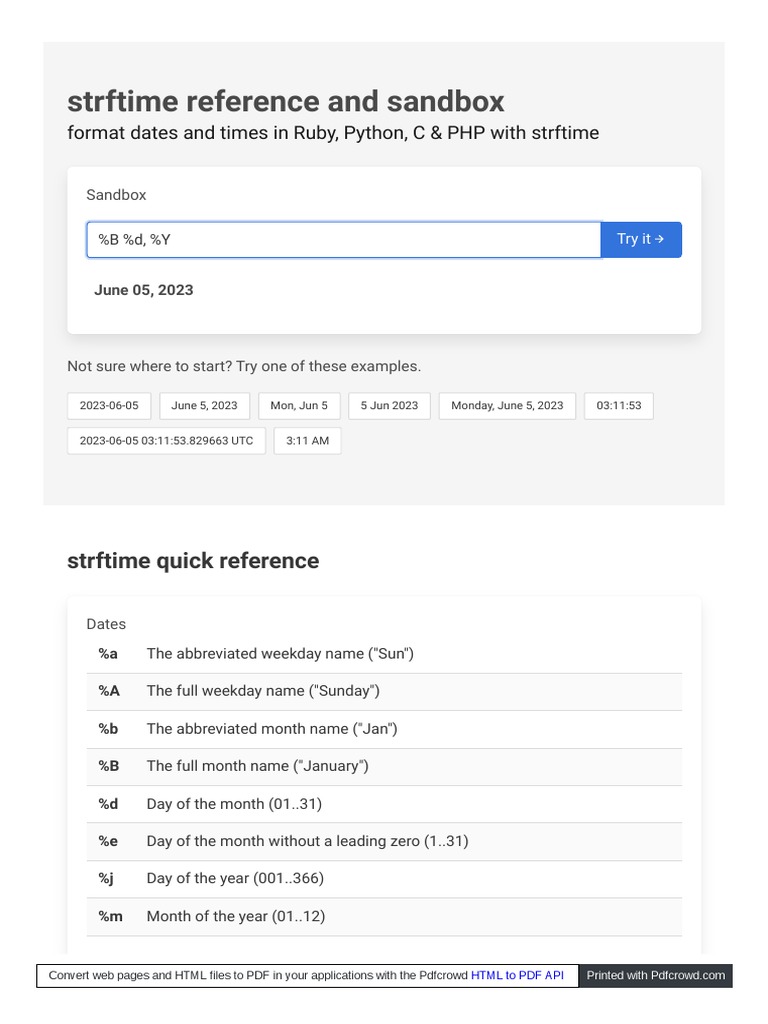This screenshot has width=768, height=1024.
Task: Select the 5 Jun 2023 example
Action: coord(389,406)
